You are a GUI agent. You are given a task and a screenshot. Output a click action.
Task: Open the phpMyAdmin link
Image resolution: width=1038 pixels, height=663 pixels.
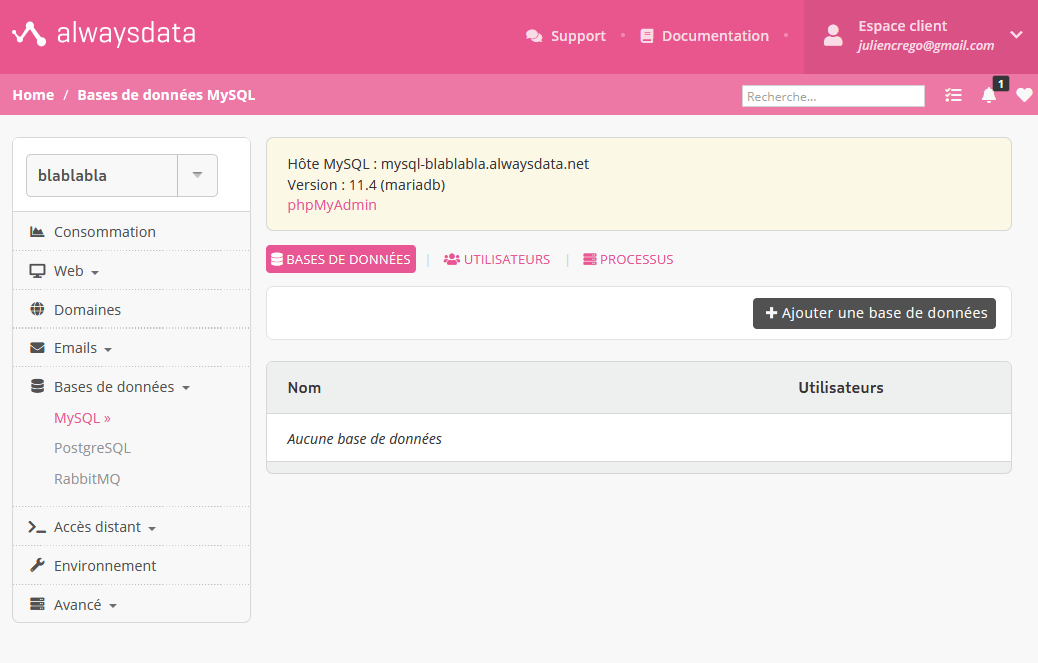332,205
